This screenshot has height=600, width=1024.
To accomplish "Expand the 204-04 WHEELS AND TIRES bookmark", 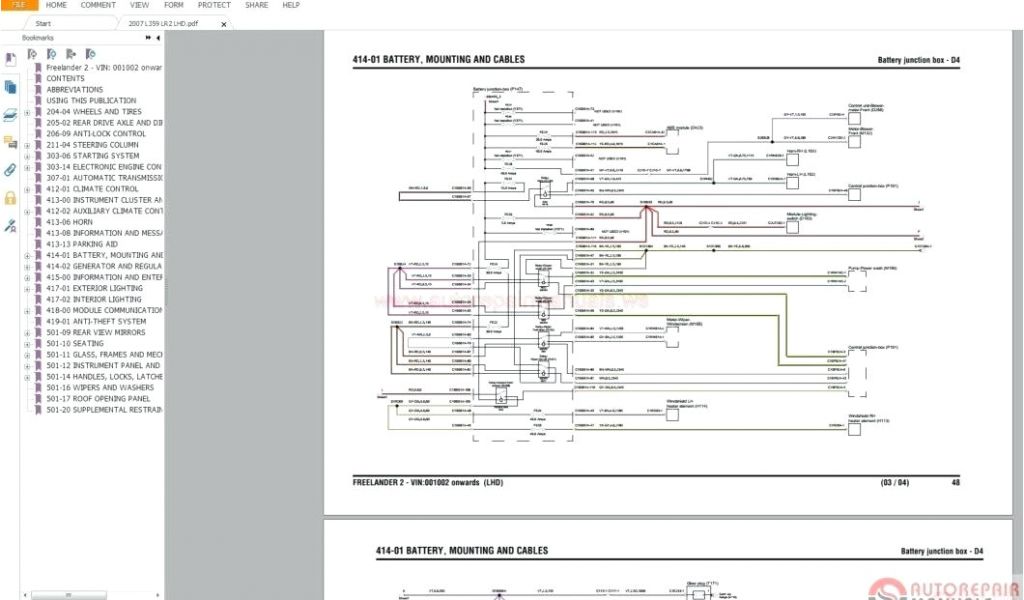I will click(x=28, y=112).
